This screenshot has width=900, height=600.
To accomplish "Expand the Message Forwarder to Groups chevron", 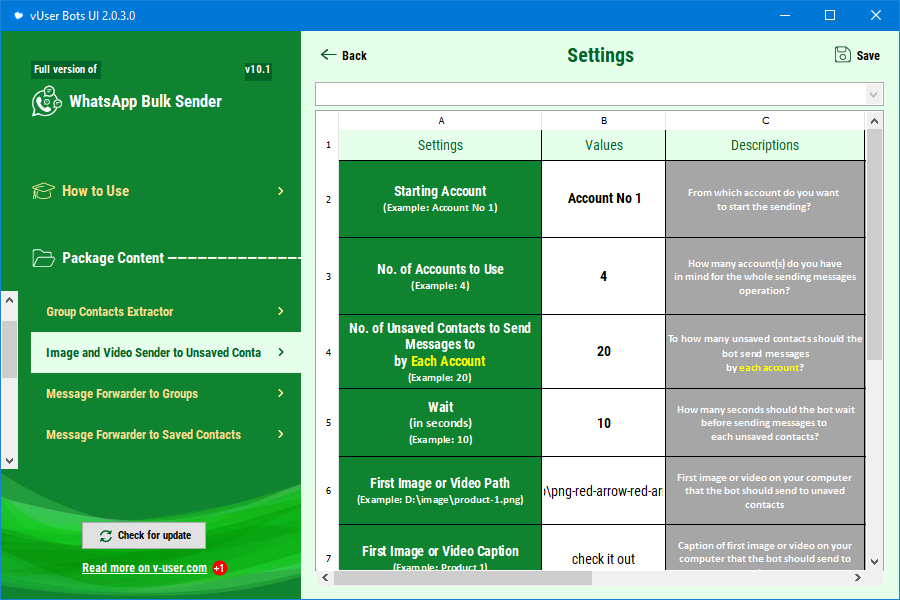I will point(281,393).
